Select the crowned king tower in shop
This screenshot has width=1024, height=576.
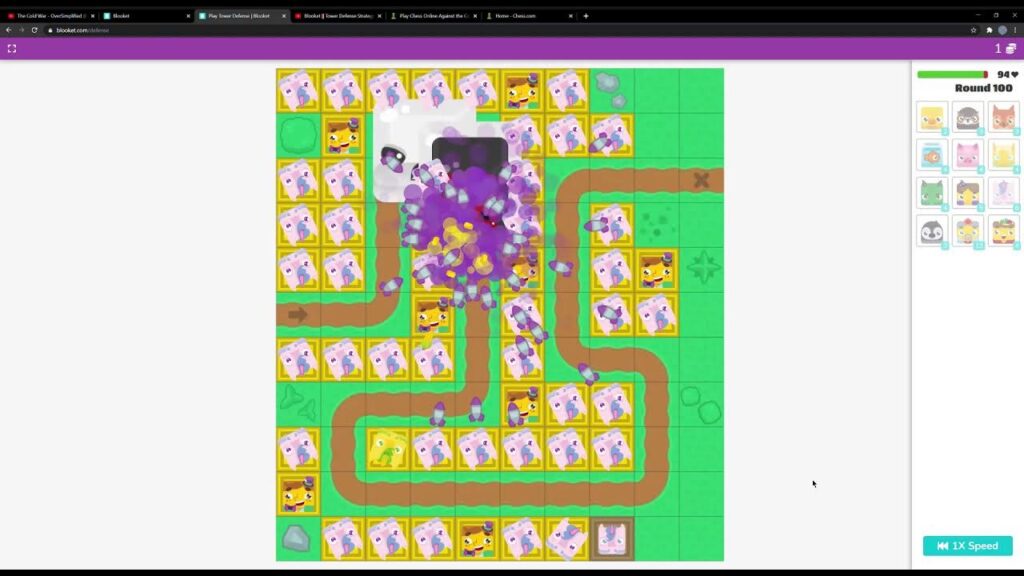click(x=1004, y=232)
